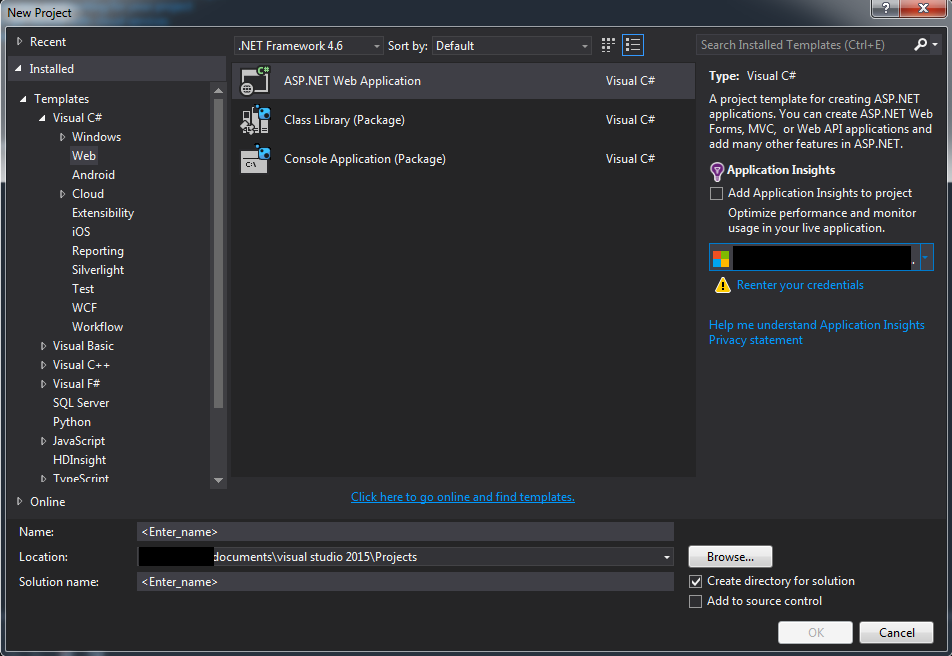
Task: Click the Cancel button
Action: (x=896, y=632)
